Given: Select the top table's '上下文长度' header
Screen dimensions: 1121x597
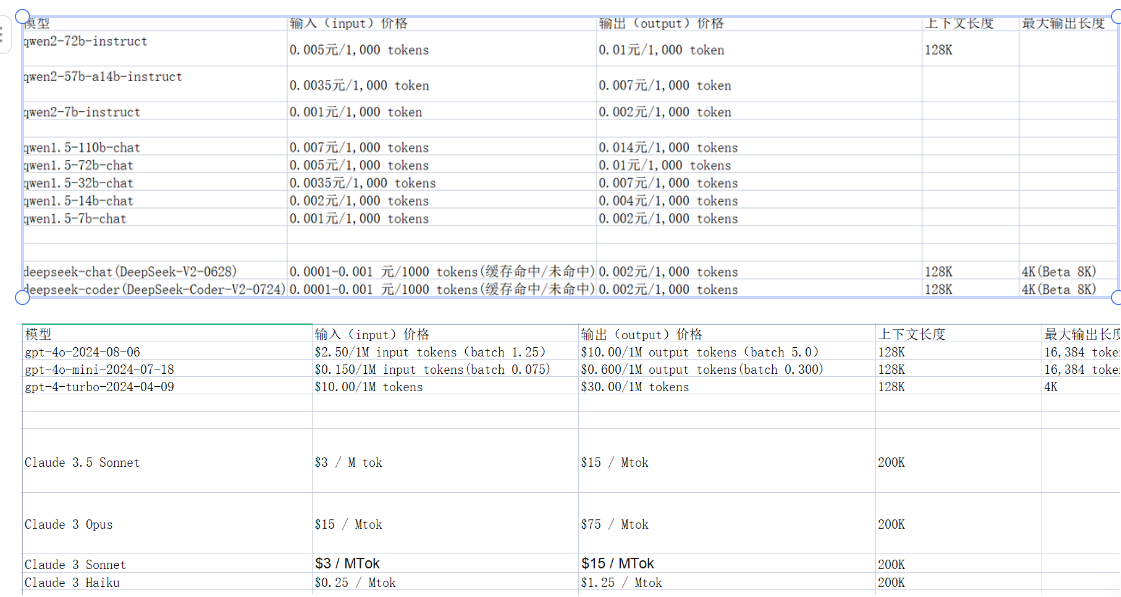Looking at the screenshot, I should (959, 24).
